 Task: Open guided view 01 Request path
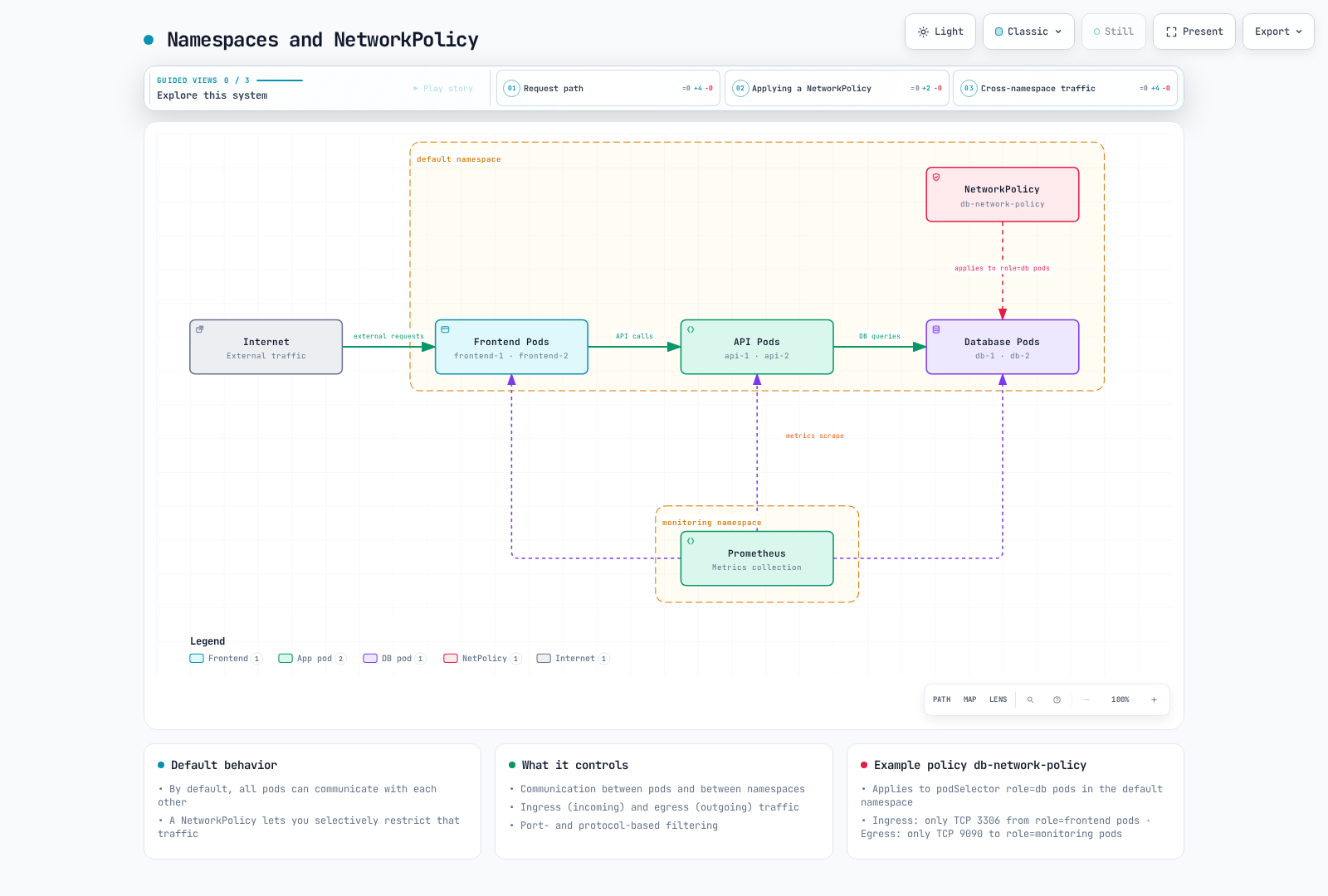click(608, 88)
